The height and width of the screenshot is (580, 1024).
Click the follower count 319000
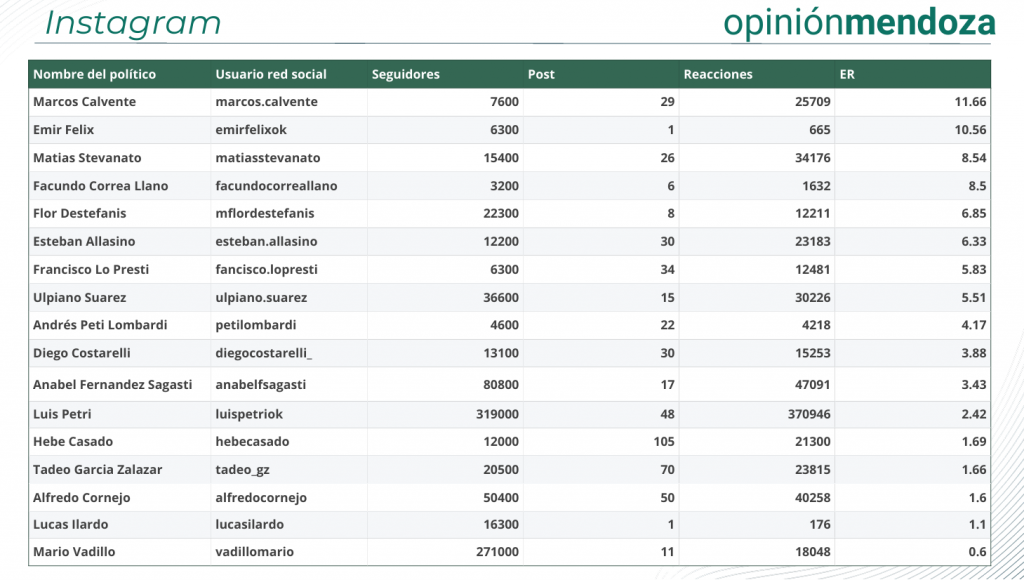(497, 414)
